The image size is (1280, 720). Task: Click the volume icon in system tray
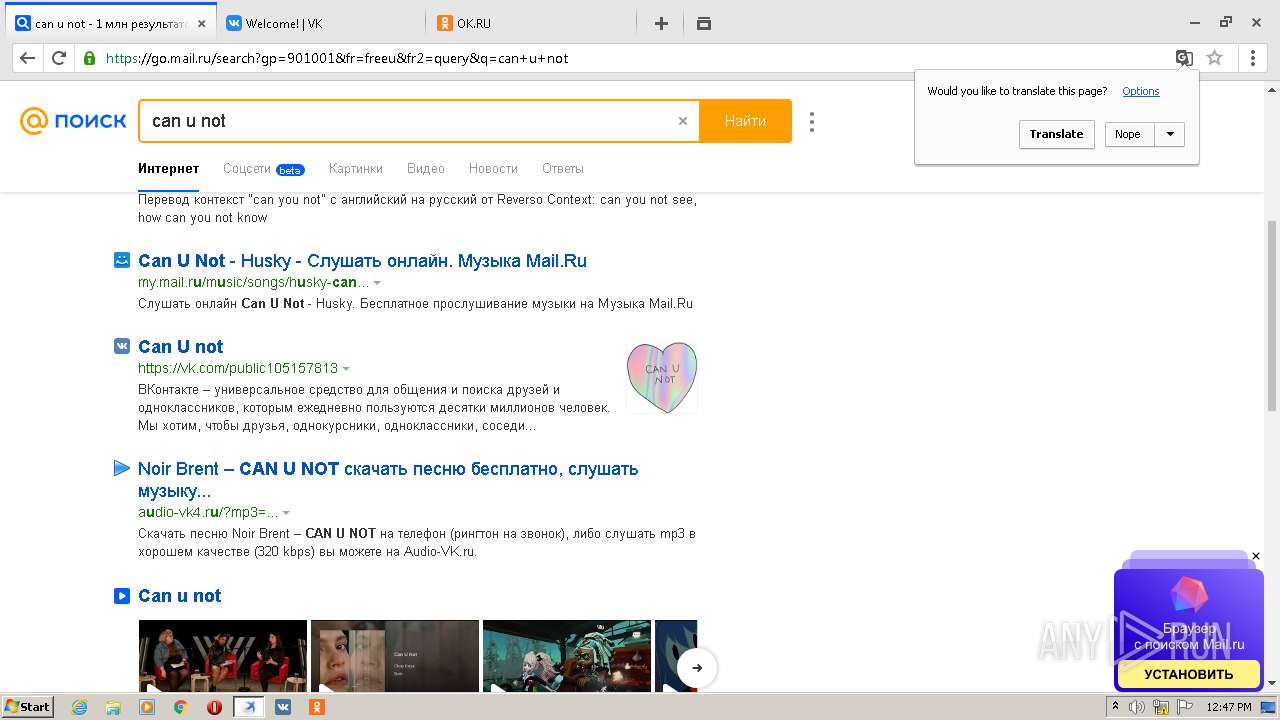1137,707
